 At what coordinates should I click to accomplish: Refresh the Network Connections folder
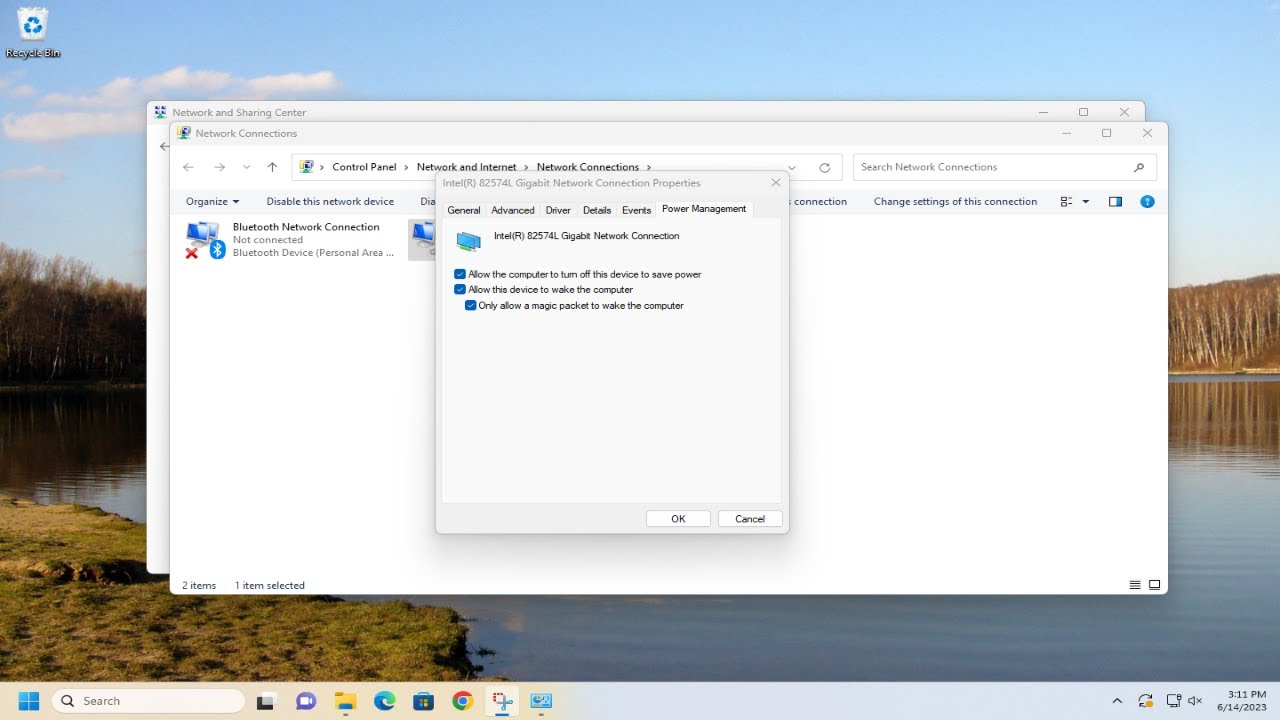click(824, 167)
